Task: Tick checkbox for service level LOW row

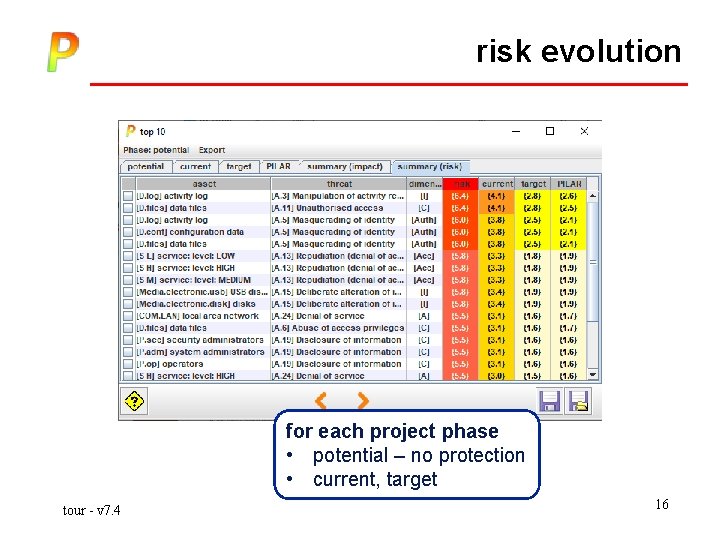Action: point(128,256)
